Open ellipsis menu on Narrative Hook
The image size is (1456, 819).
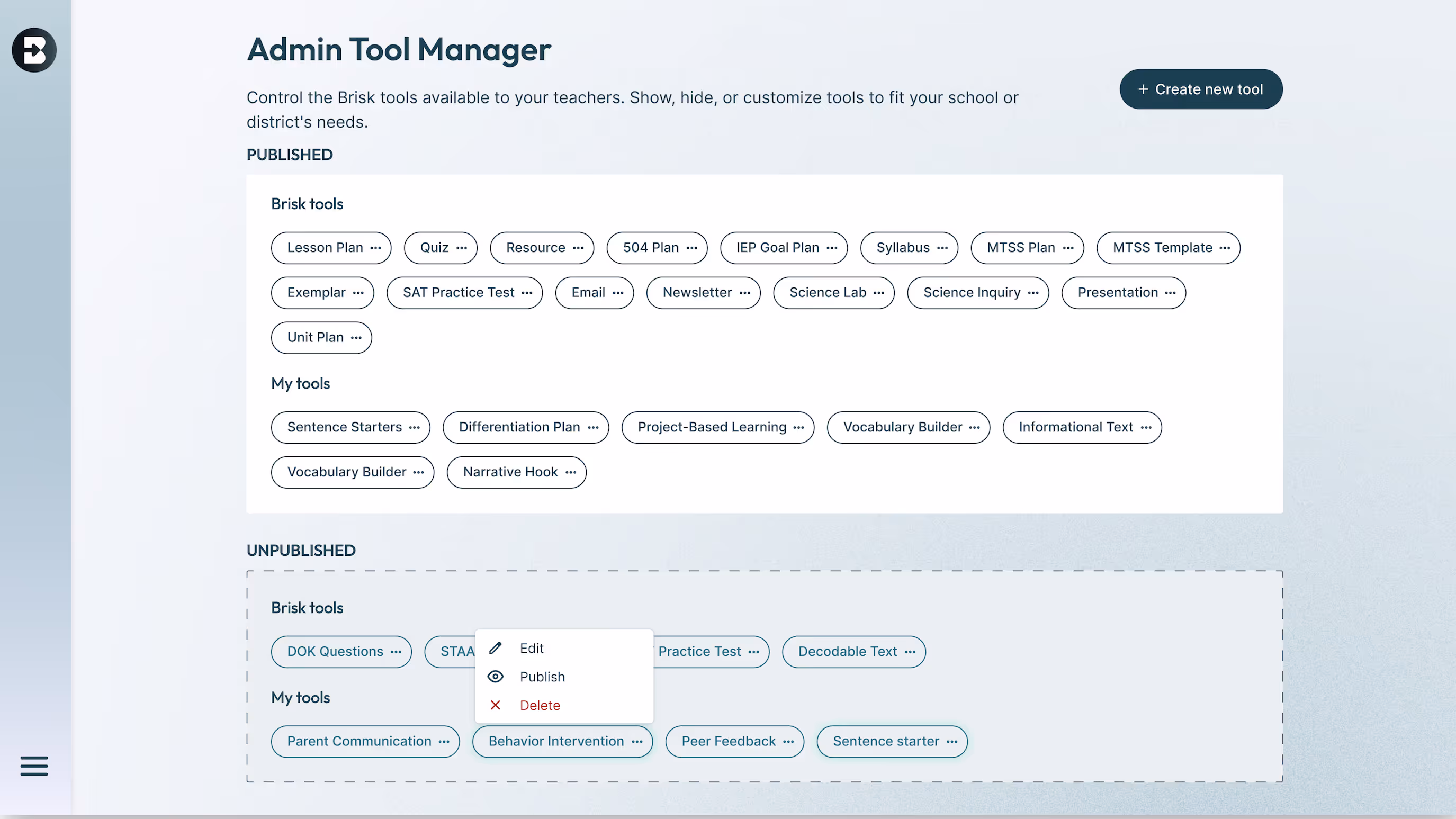click(571, 472)
